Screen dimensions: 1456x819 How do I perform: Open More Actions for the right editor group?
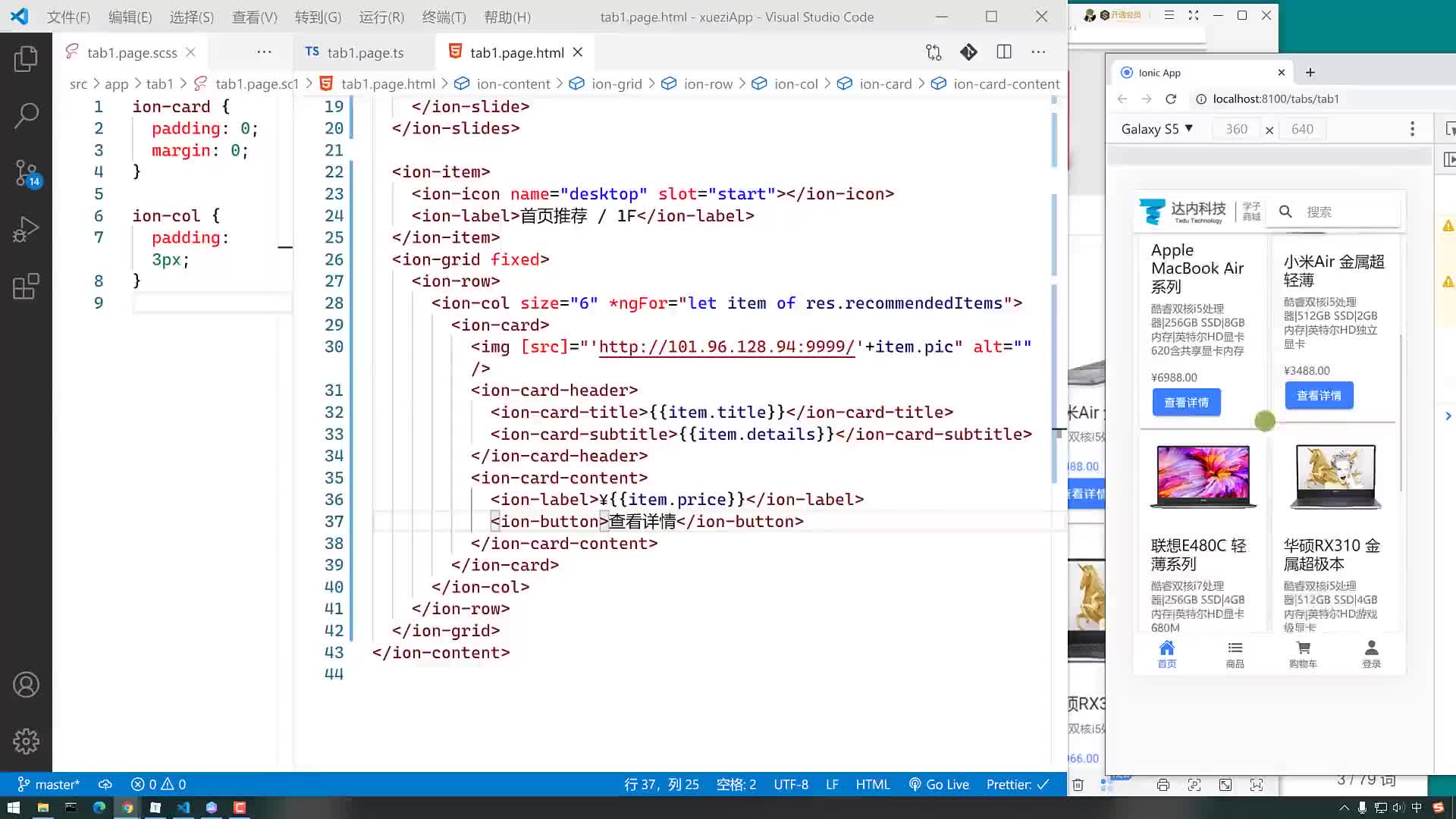(1038, 52)
